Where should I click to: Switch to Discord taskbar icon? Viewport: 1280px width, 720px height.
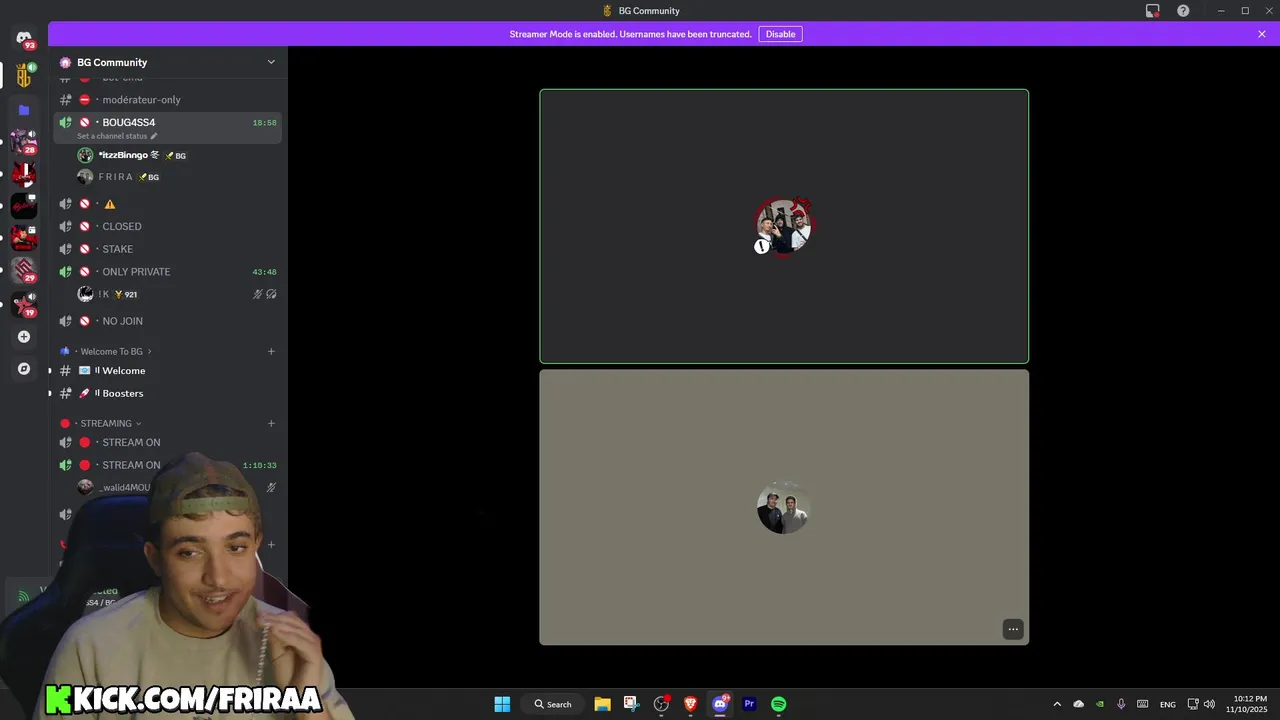[x=720, y=704]
